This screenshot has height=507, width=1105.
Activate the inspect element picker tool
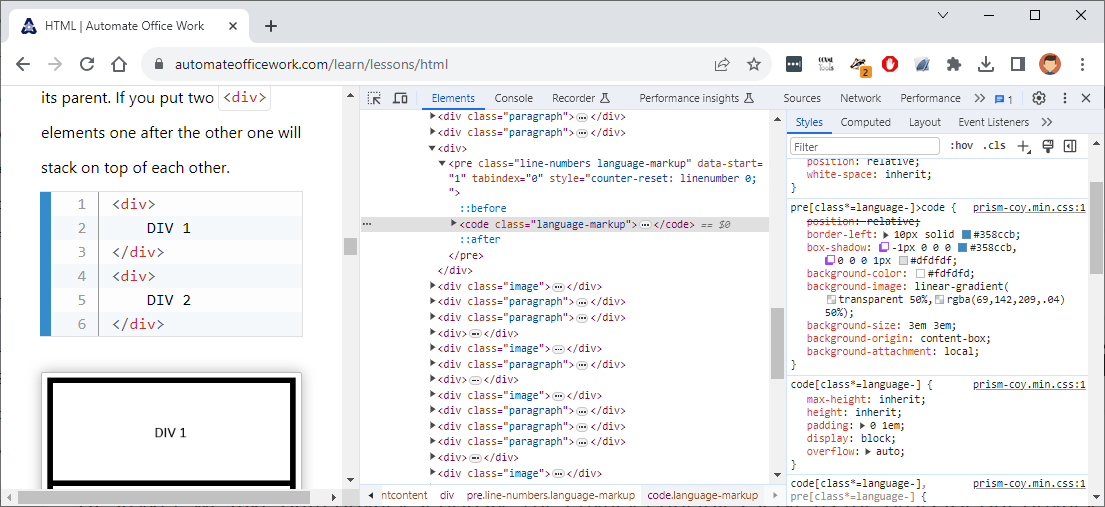click(x=374, y=98)
